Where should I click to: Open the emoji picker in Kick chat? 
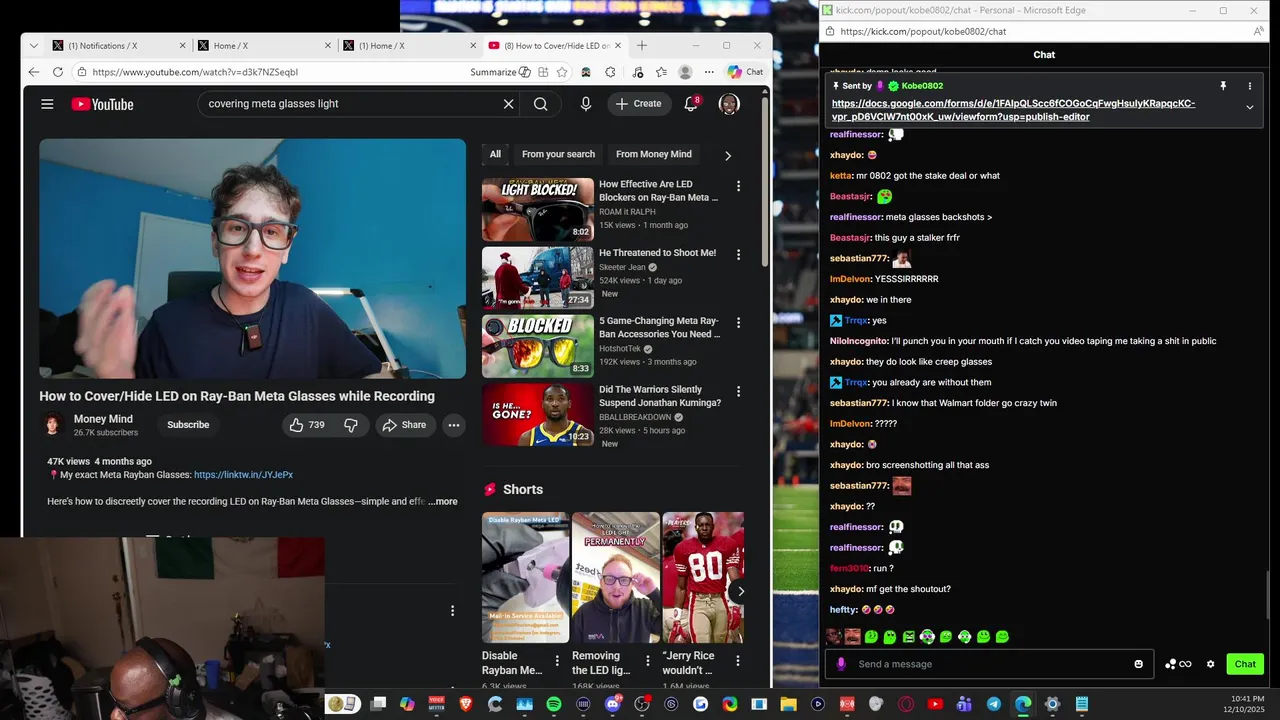(1138, 664)
